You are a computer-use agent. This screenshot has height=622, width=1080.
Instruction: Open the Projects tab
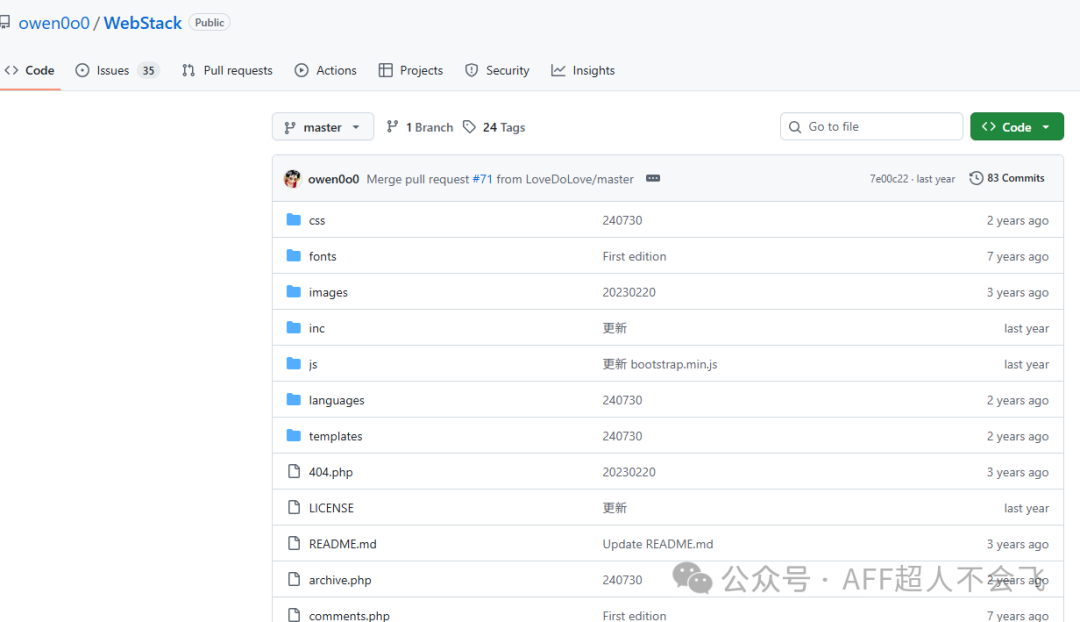(411, 70)
